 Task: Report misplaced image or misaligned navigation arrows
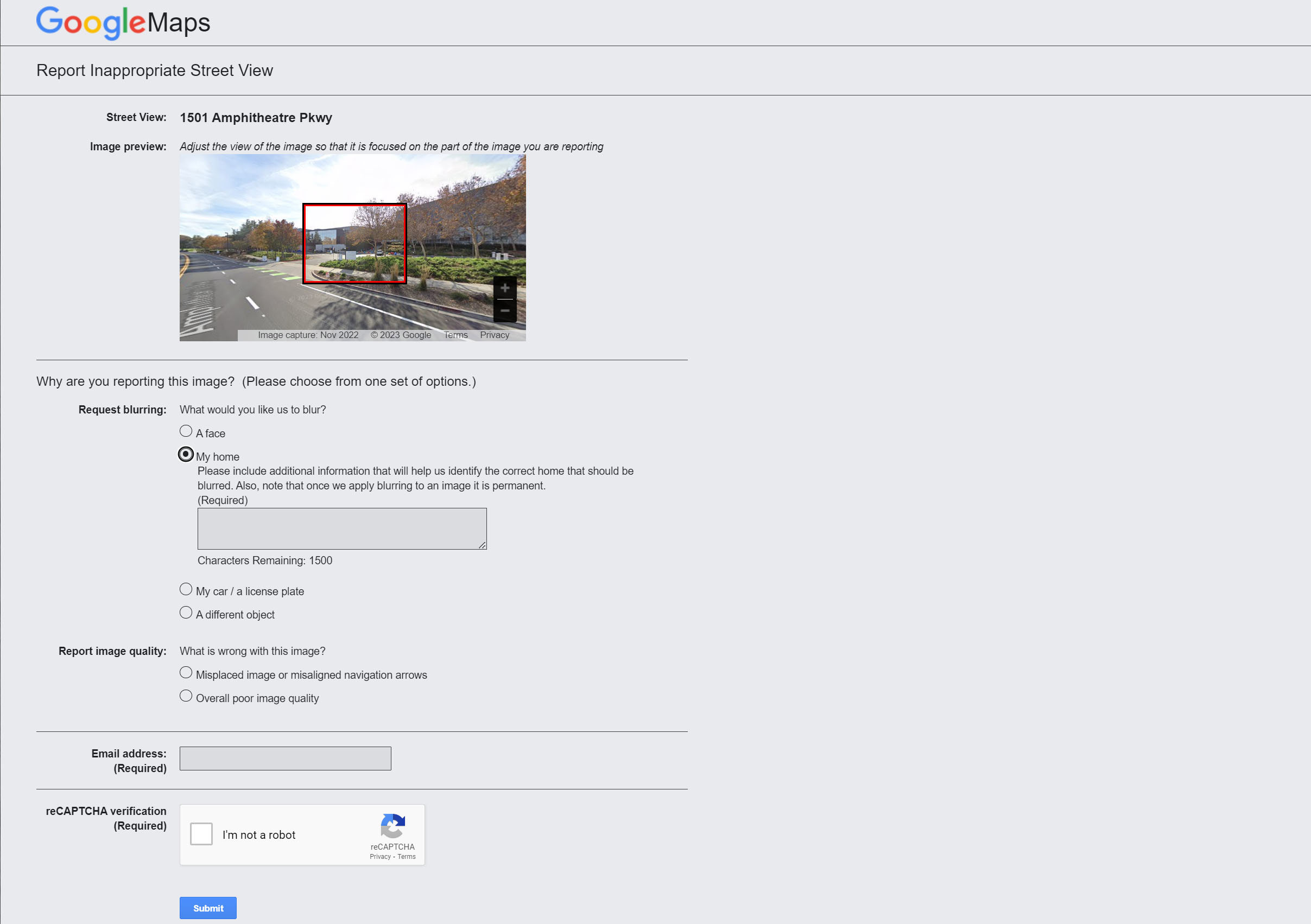click(x=186, y=672)
